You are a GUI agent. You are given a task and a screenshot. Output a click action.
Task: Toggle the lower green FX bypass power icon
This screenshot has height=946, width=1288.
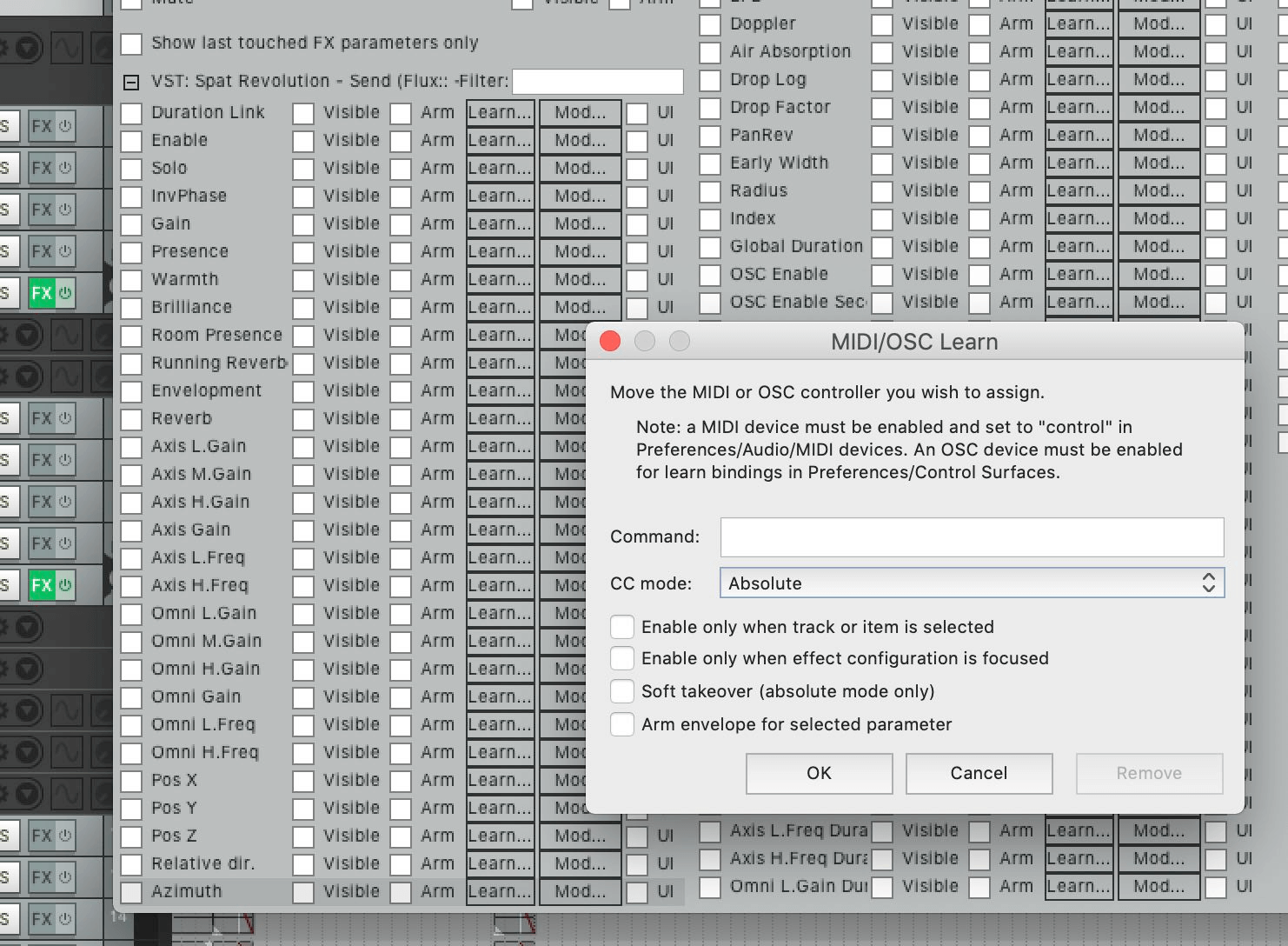(65, 585)
